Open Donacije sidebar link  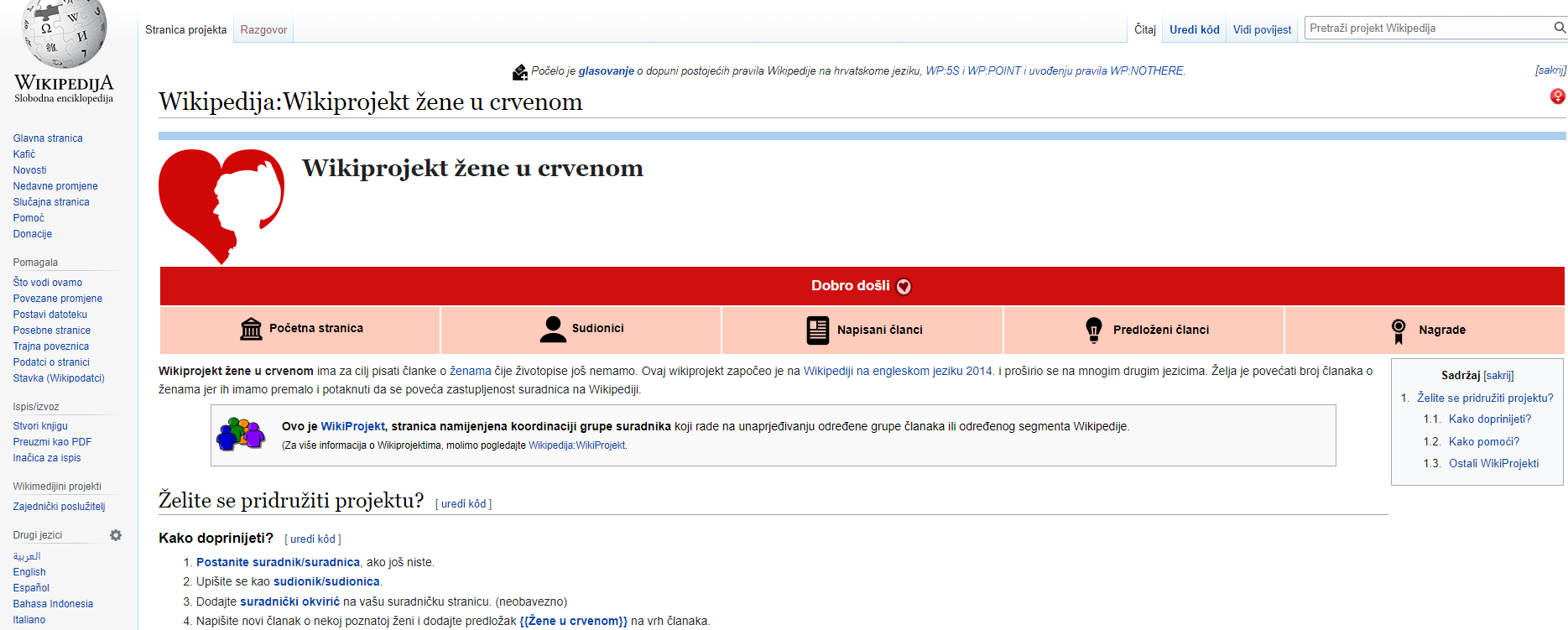point(33,234)
